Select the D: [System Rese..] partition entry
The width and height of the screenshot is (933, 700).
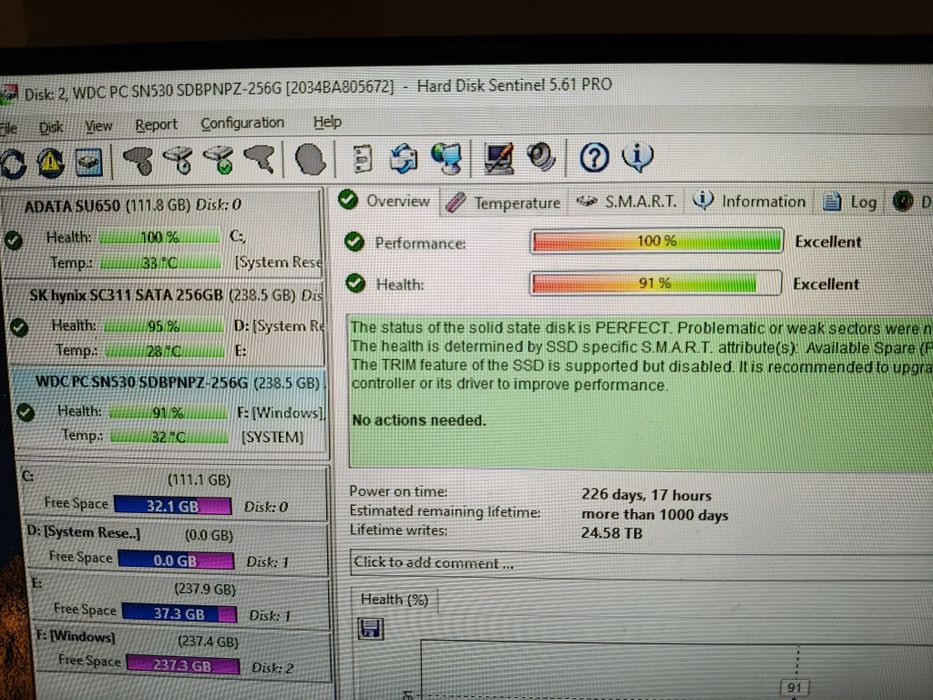(x=176, y=548)
